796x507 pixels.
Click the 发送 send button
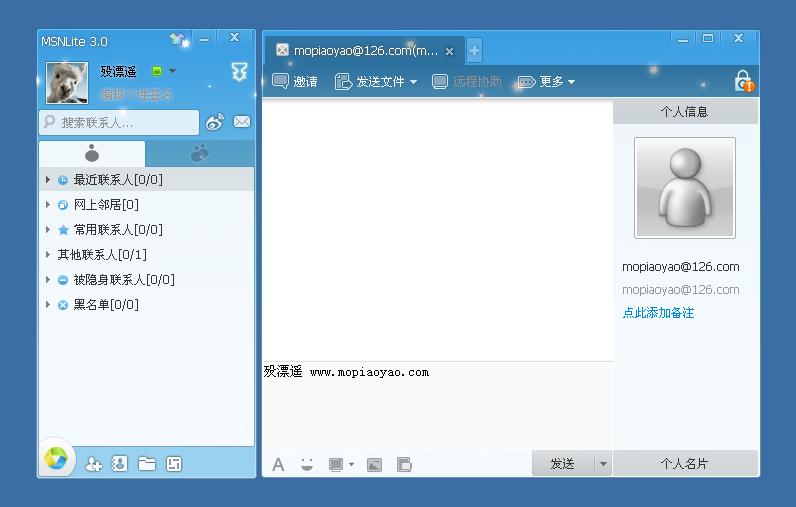[x=563, y=463]
